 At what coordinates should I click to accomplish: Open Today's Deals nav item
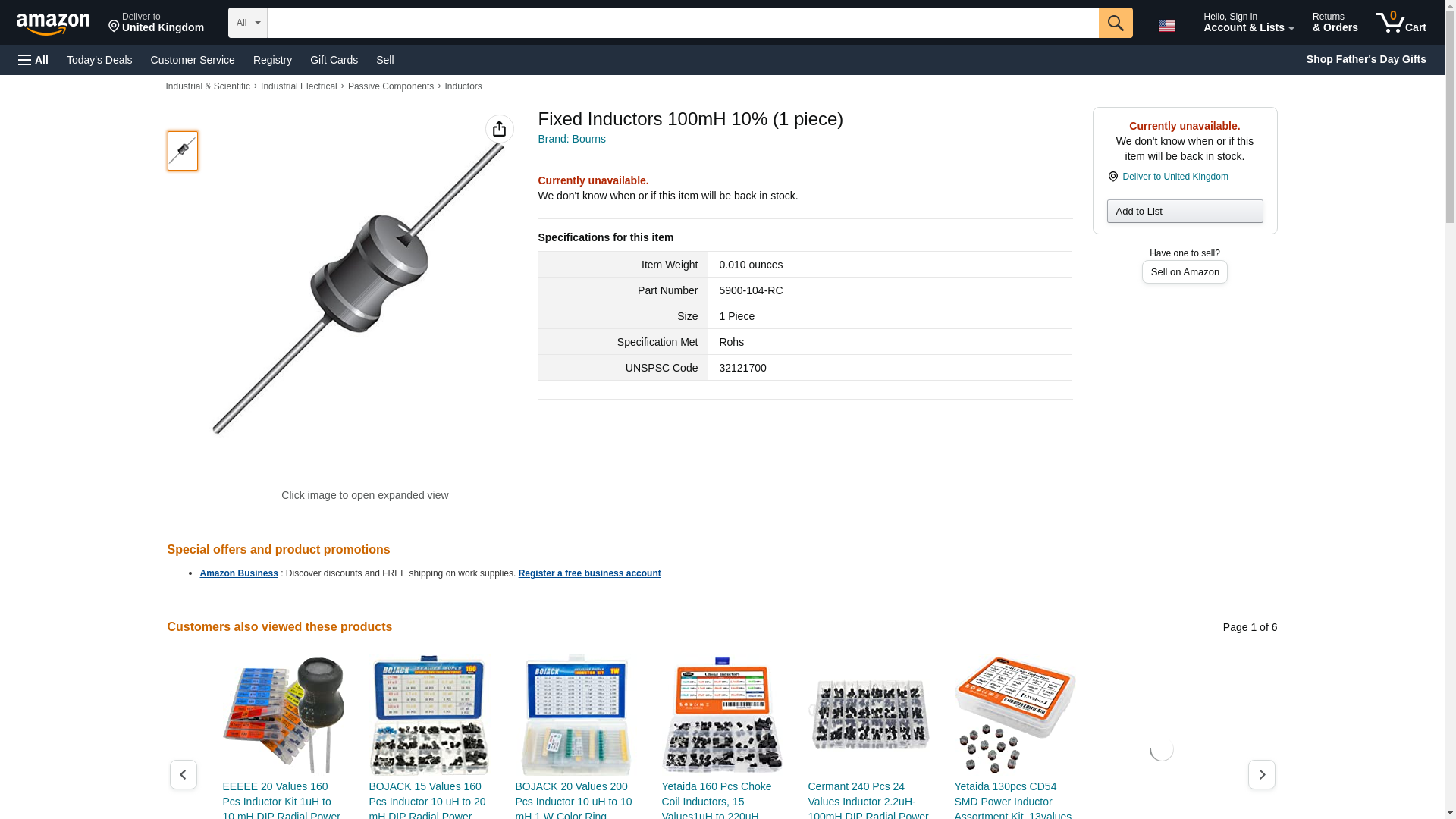(x=99, y=60)
